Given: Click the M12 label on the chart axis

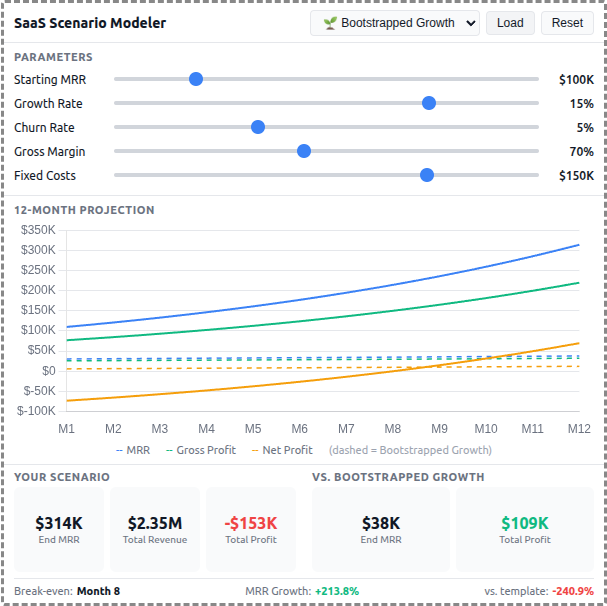Looking at the screenshot, I should click(x=578, y=428).
